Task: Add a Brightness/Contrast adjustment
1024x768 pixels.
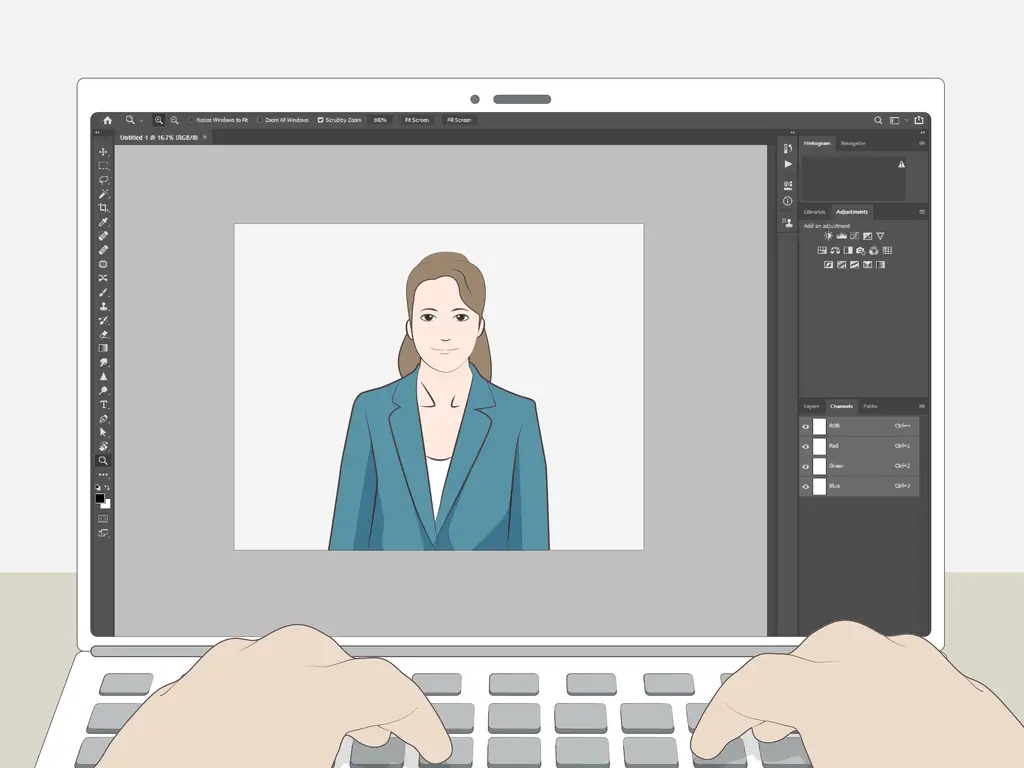Action: 828,236
